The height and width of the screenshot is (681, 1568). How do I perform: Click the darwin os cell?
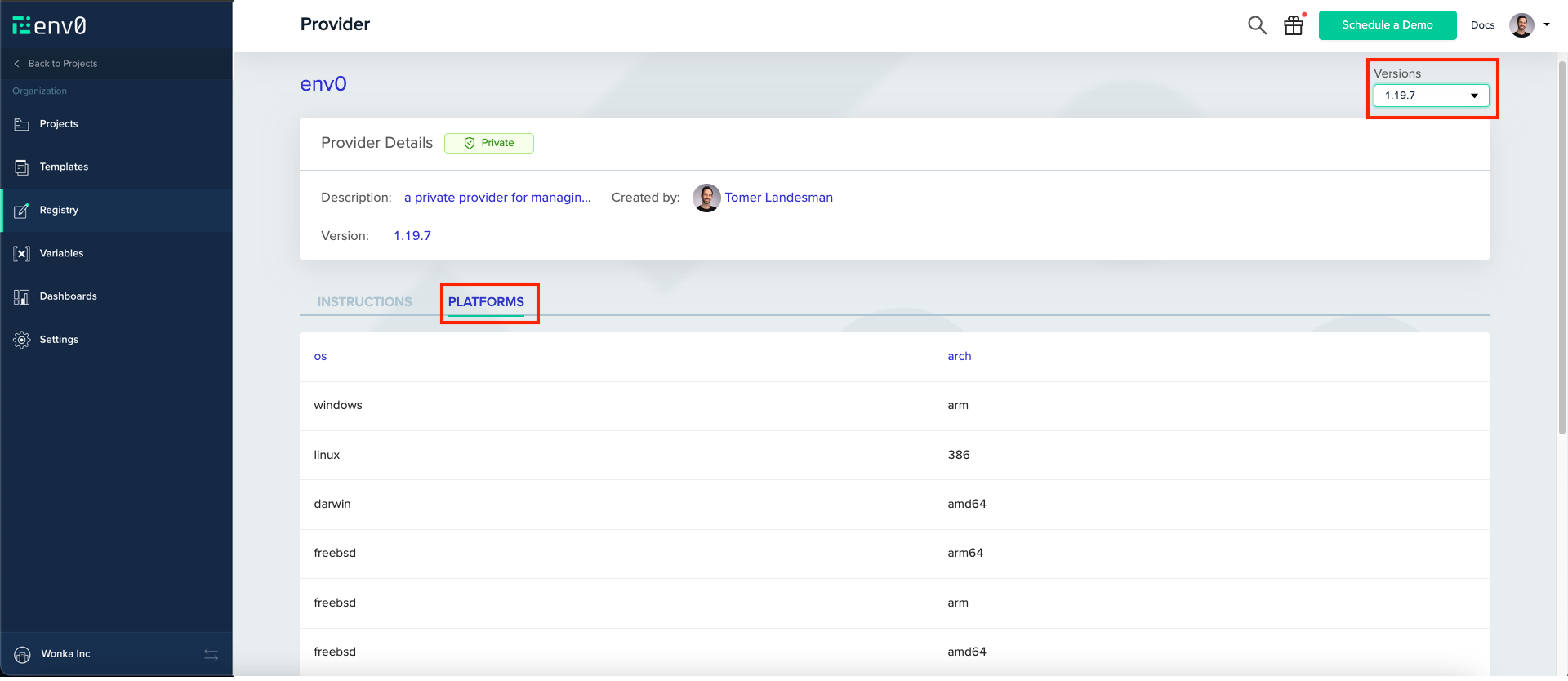[x=332, y=505]
